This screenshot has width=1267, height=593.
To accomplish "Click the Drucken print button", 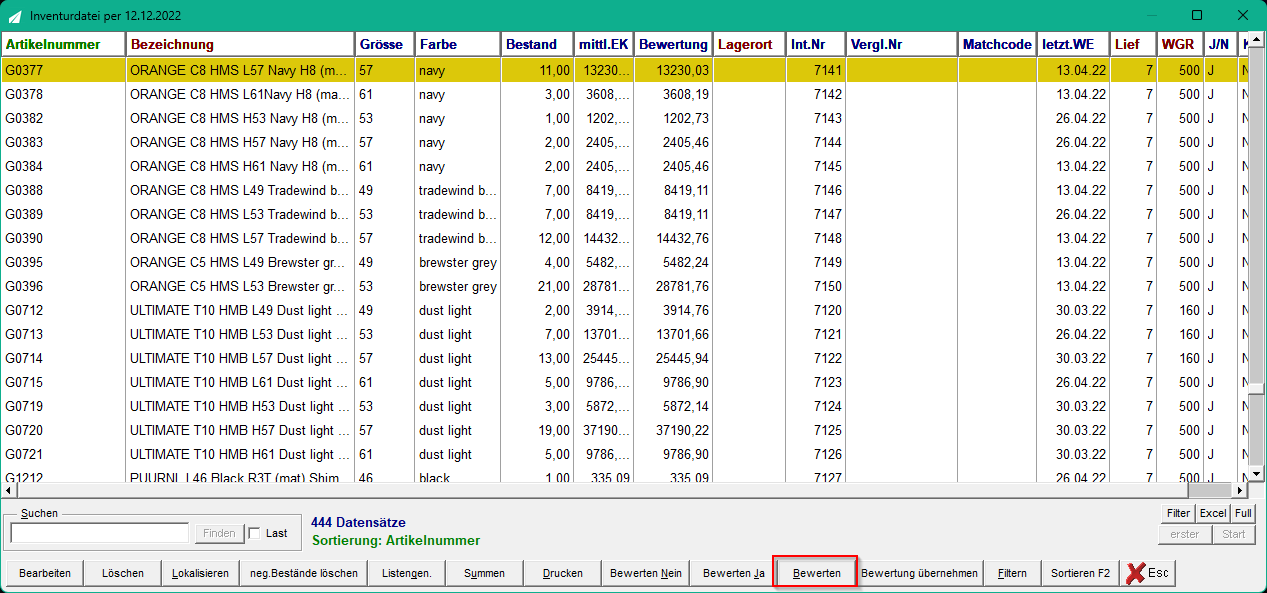I will (x=563, y=573).
